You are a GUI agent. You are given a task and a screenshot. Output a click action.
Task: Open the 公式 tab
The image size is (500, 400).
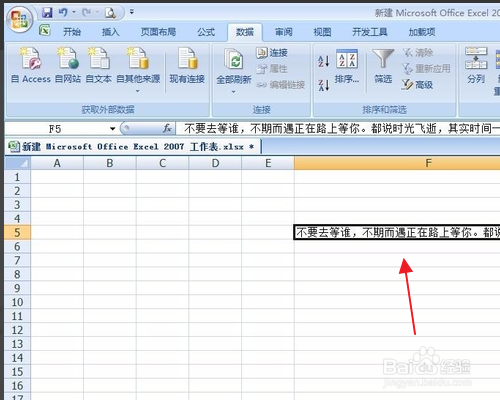206,32
